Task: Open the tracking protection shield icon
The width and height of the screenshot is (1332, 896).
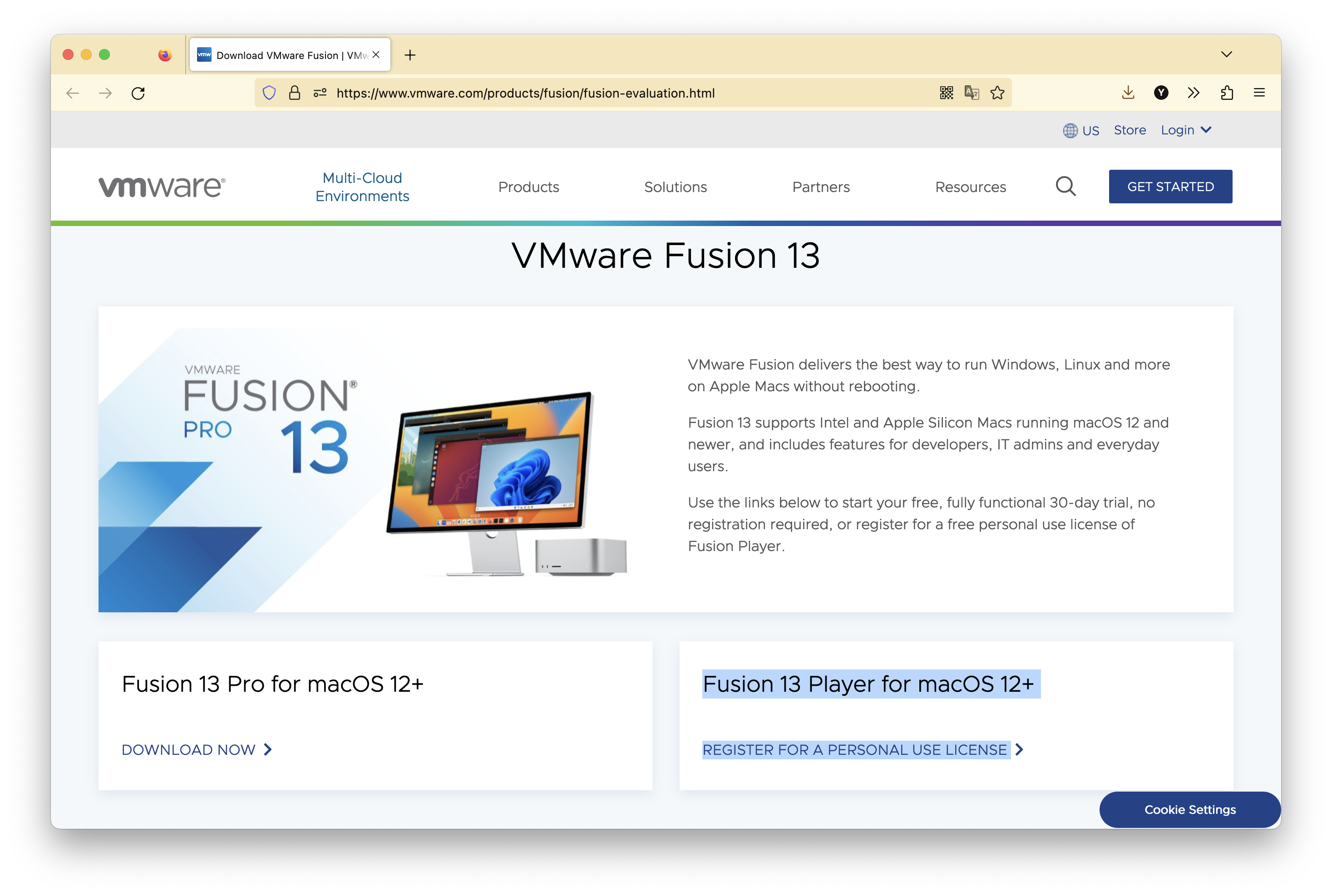Action: pyautogui.click(x=269, y=93)
